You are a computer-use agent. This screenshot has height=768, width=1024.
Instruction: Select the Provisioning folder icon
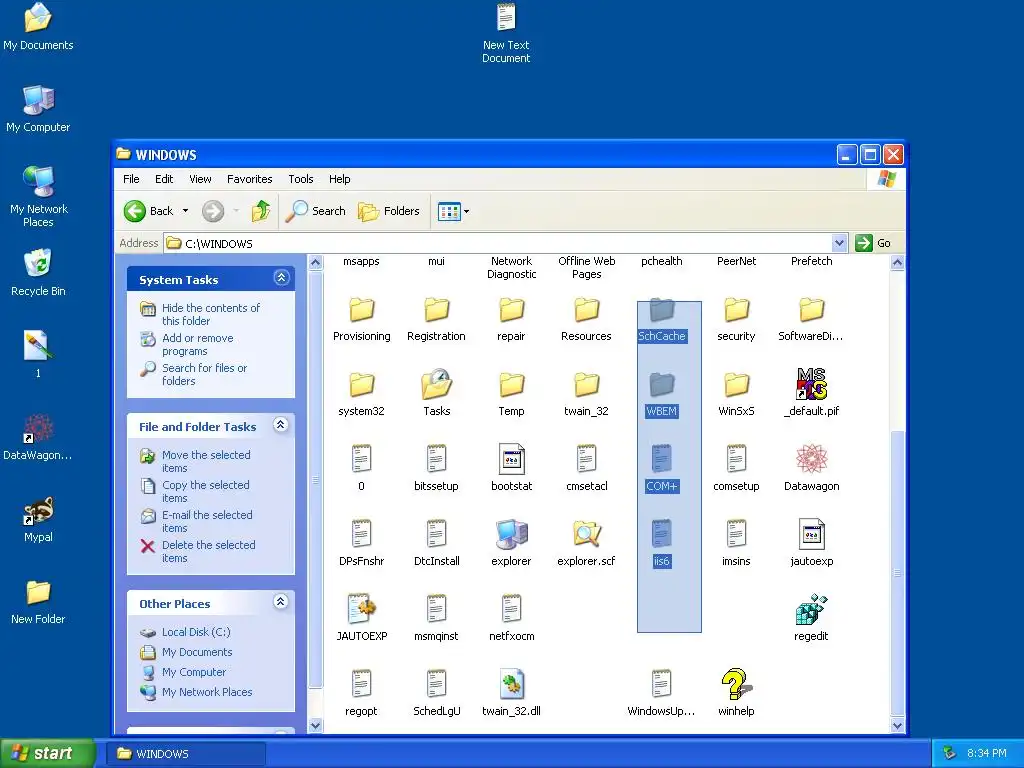point(361,309)
